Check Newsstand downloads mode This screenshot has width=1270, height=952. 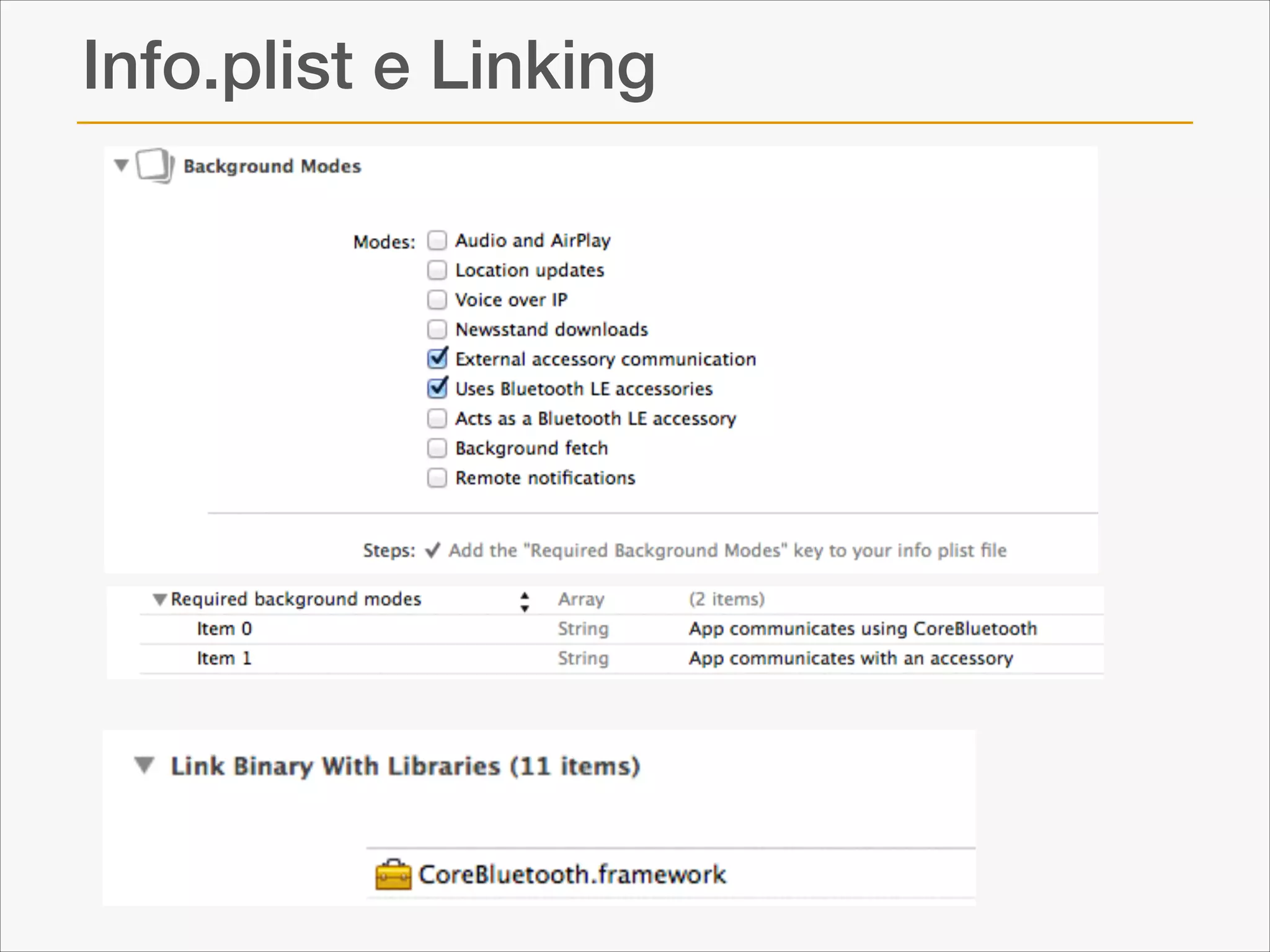(437, 329)
